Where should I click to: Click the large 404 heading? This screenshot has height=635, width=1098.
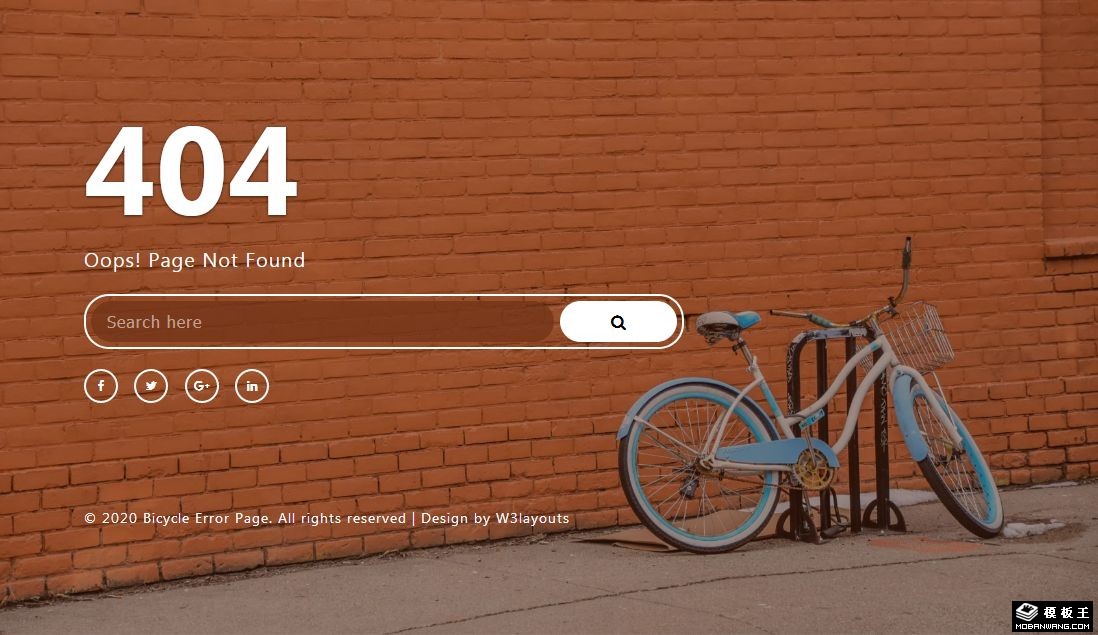pos(191,172)
